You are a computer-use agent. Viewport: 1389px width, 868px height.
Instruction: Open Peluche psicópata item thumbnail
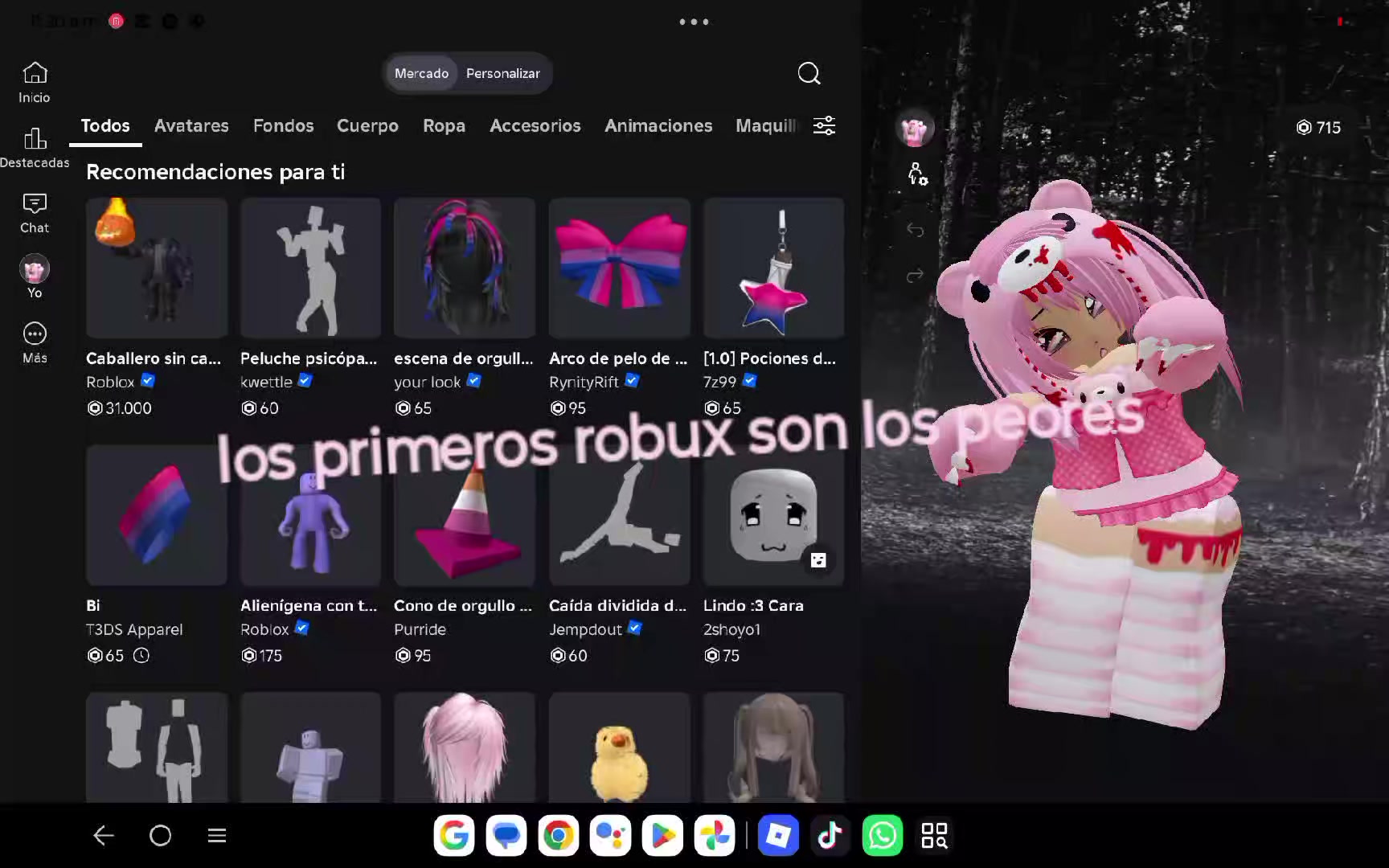pyautogui.click(x=310, y=268)
